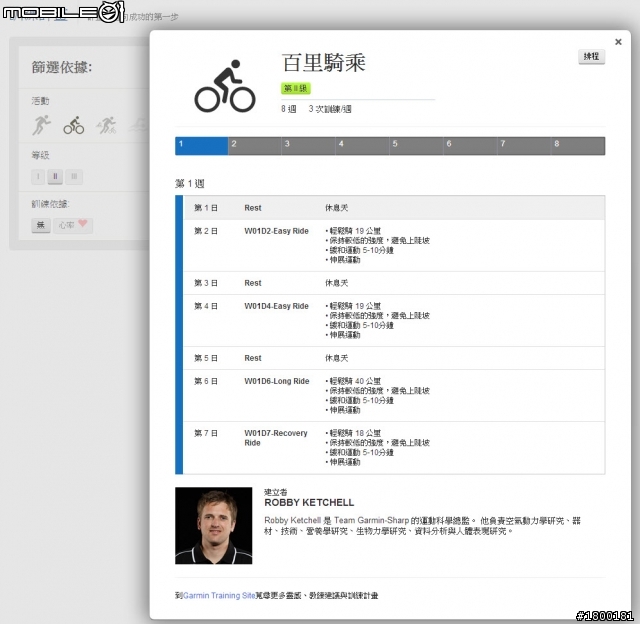Image resolution: width=640 pixels, height=624 pixels.
Task: Select 無 training basis option
Action: tap(41, 225)
